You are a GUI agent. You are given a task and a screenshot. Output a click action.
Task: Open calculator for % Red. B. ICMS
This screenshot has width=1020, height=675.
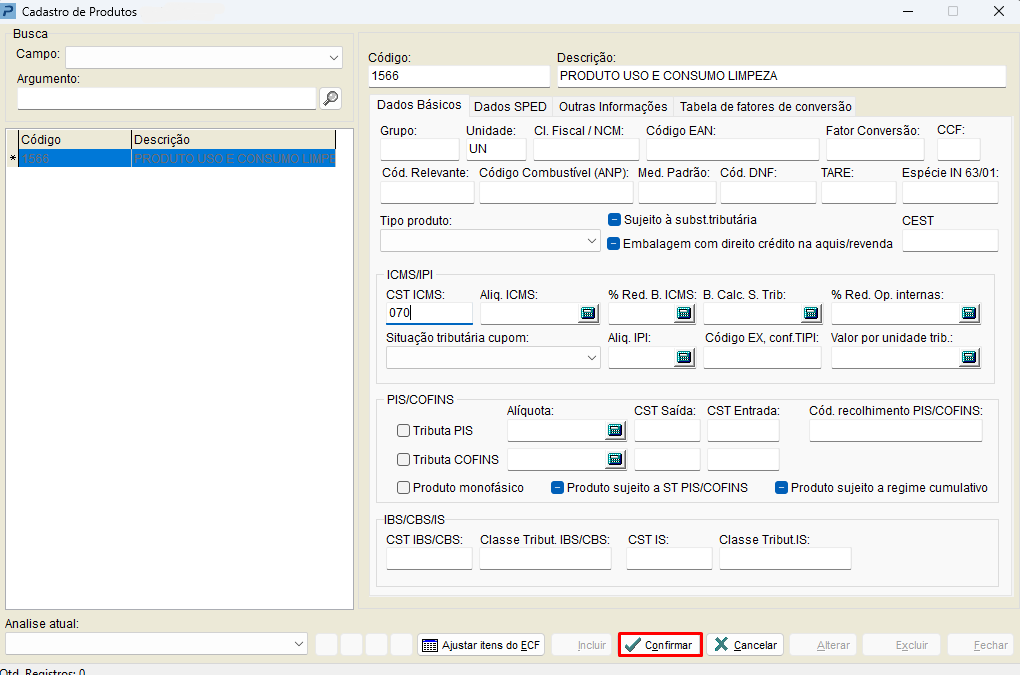(684, 314)
